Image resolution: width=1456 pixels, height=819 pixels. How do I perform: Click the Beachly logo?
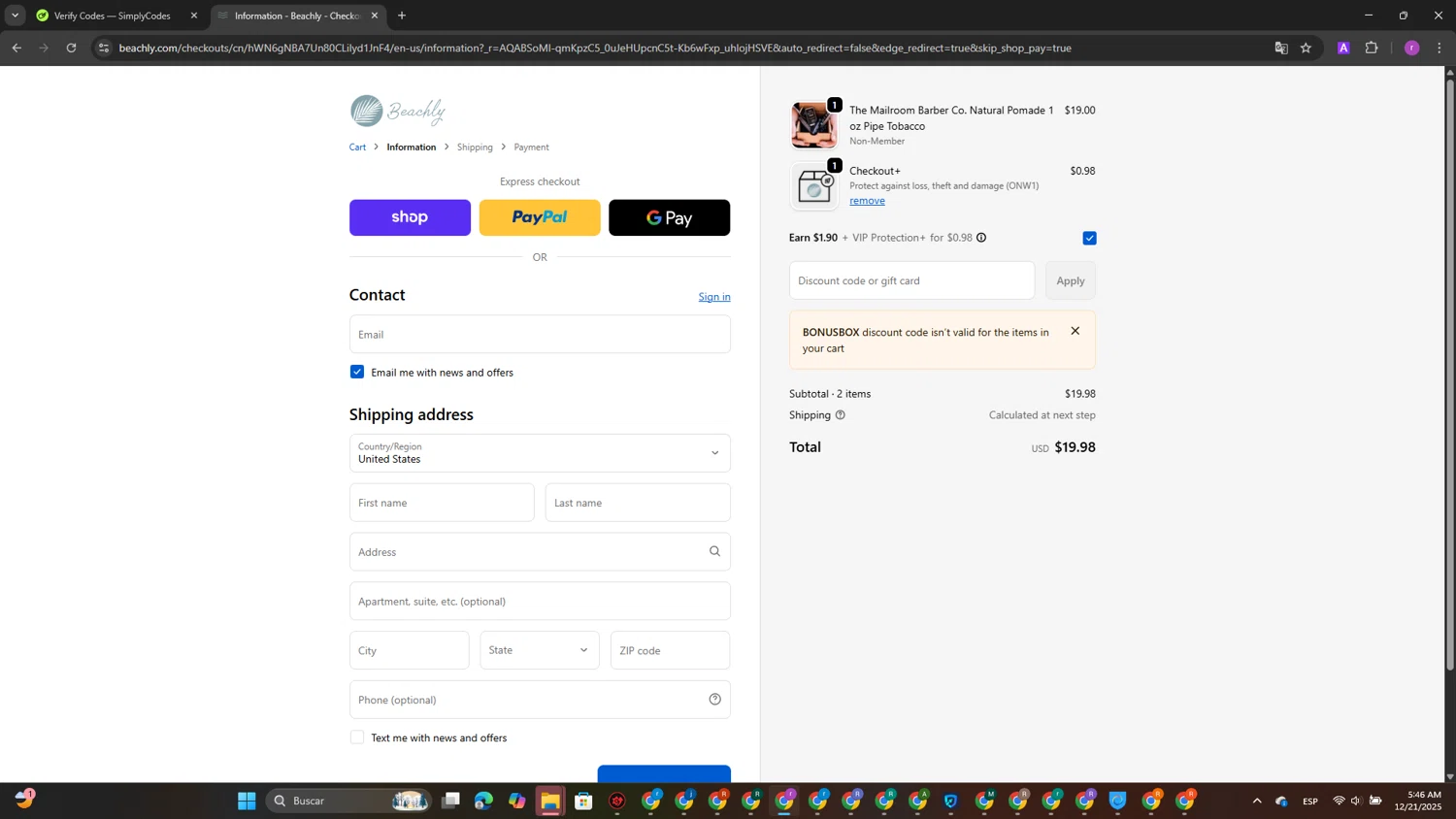398,111
